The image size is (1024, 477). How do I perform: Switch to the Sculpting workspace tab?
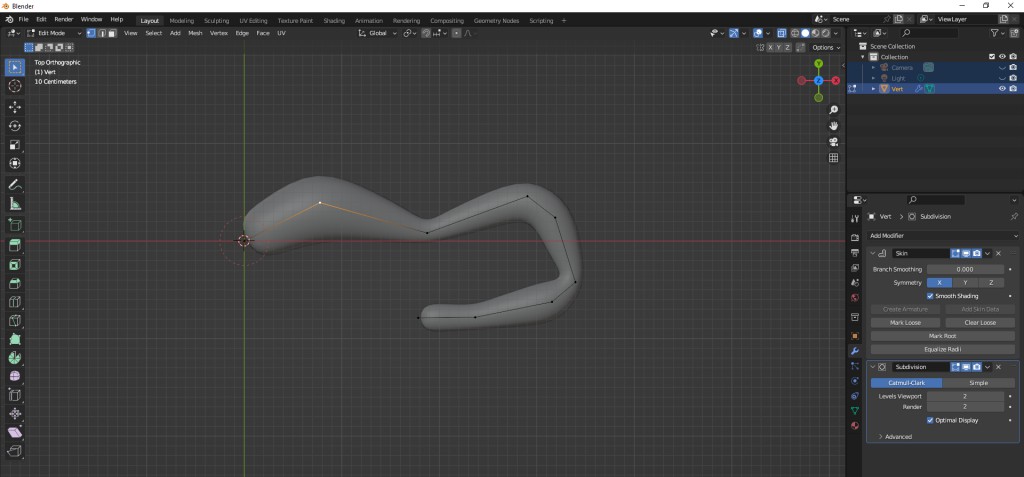(x=214, y=20)
